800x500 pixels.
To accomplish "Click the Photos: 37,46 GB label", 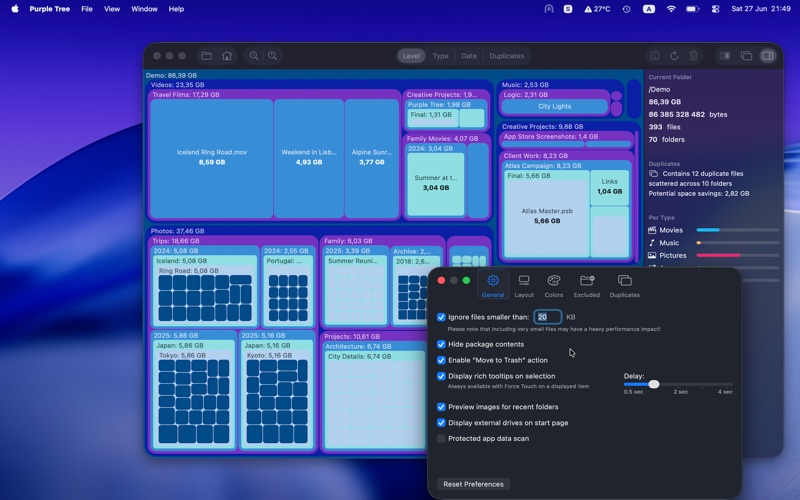I will coord(177,231).
